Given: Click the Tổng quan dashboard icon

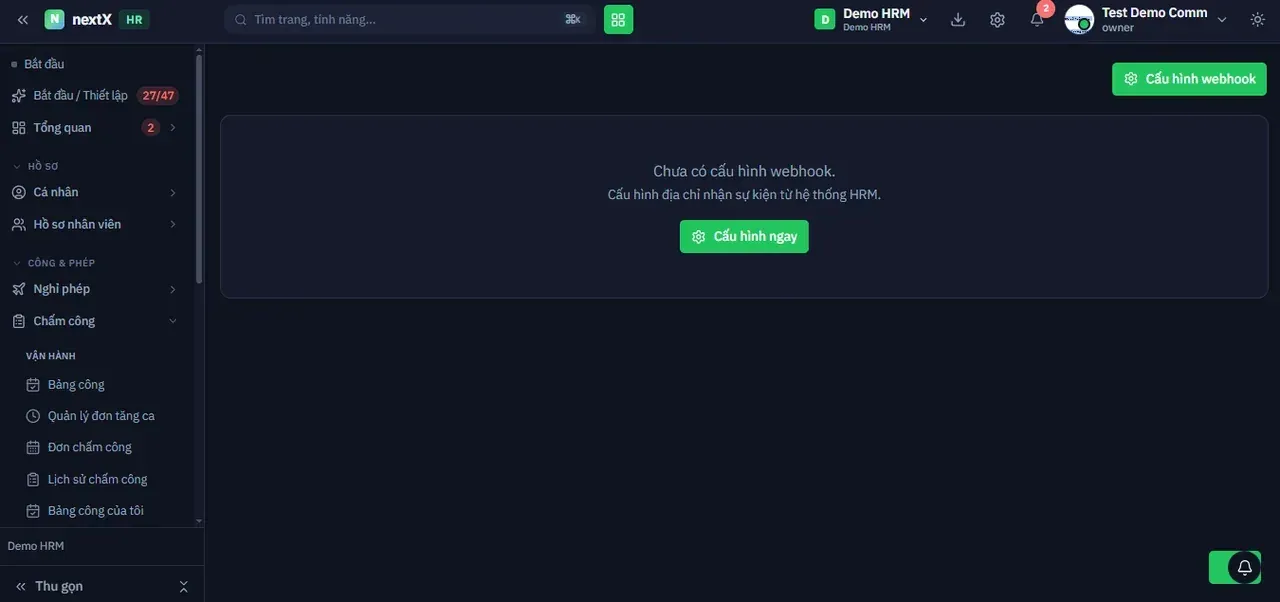Looking at the screenshot, I should (x=18, y=128).
